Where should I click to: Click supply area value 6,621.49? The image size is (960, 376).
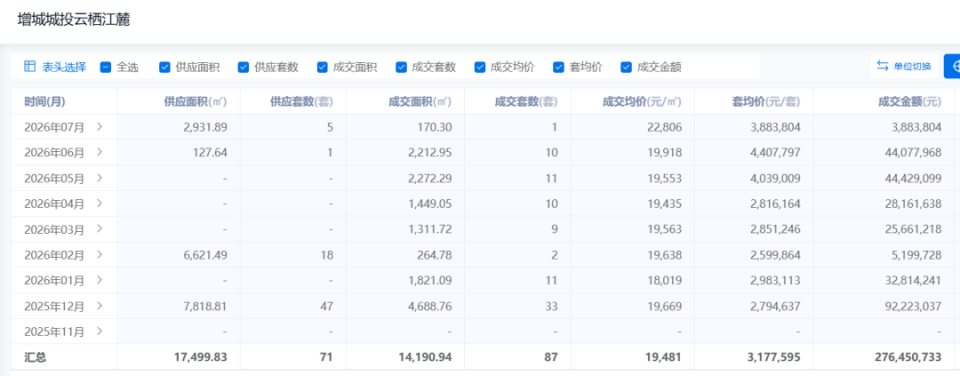[205, 255]
